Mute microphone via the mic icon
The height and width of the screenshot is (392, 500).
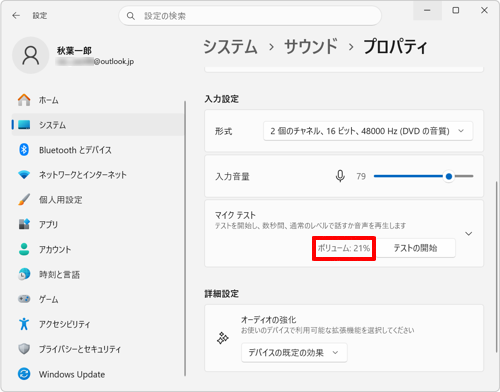click(x=340, y=176)
